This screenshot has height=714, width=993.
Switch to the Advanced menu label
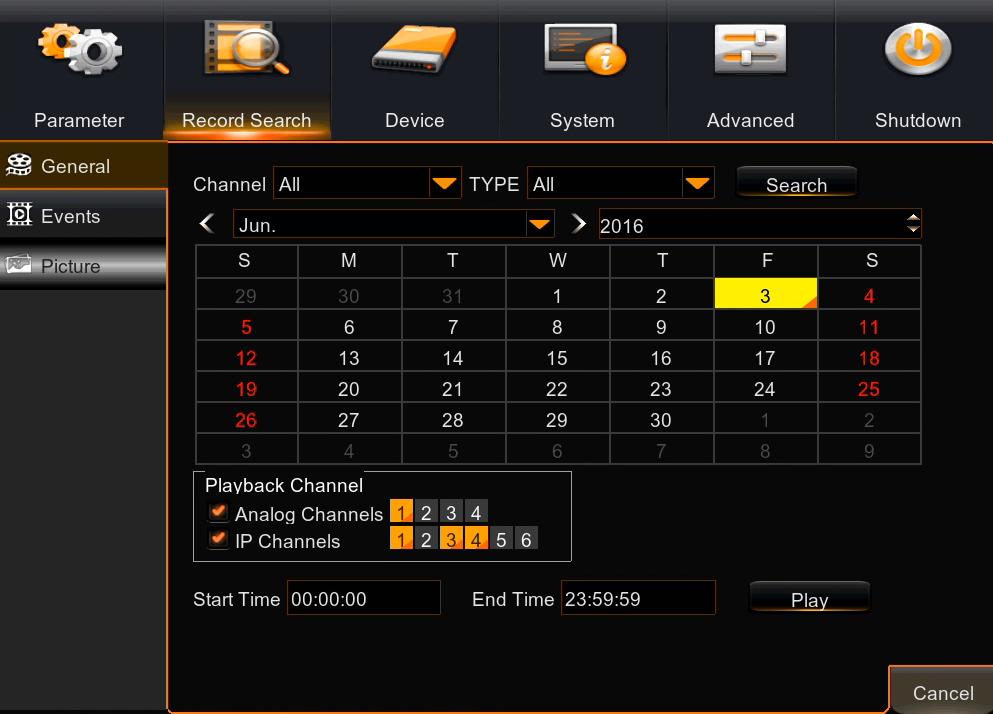coord(750,120)
